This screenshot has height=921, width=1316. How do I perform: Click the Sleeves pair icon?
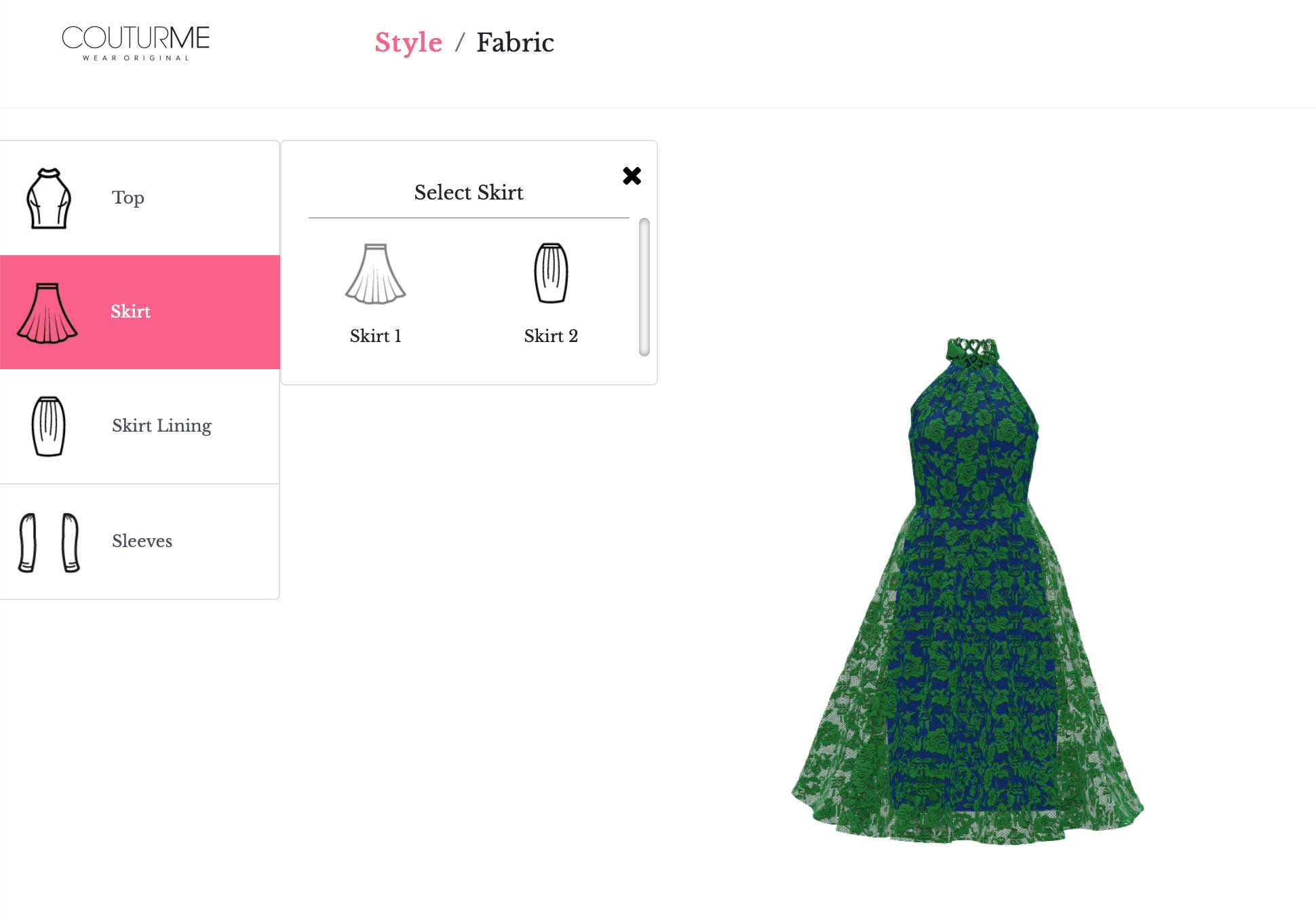point(49,543)
